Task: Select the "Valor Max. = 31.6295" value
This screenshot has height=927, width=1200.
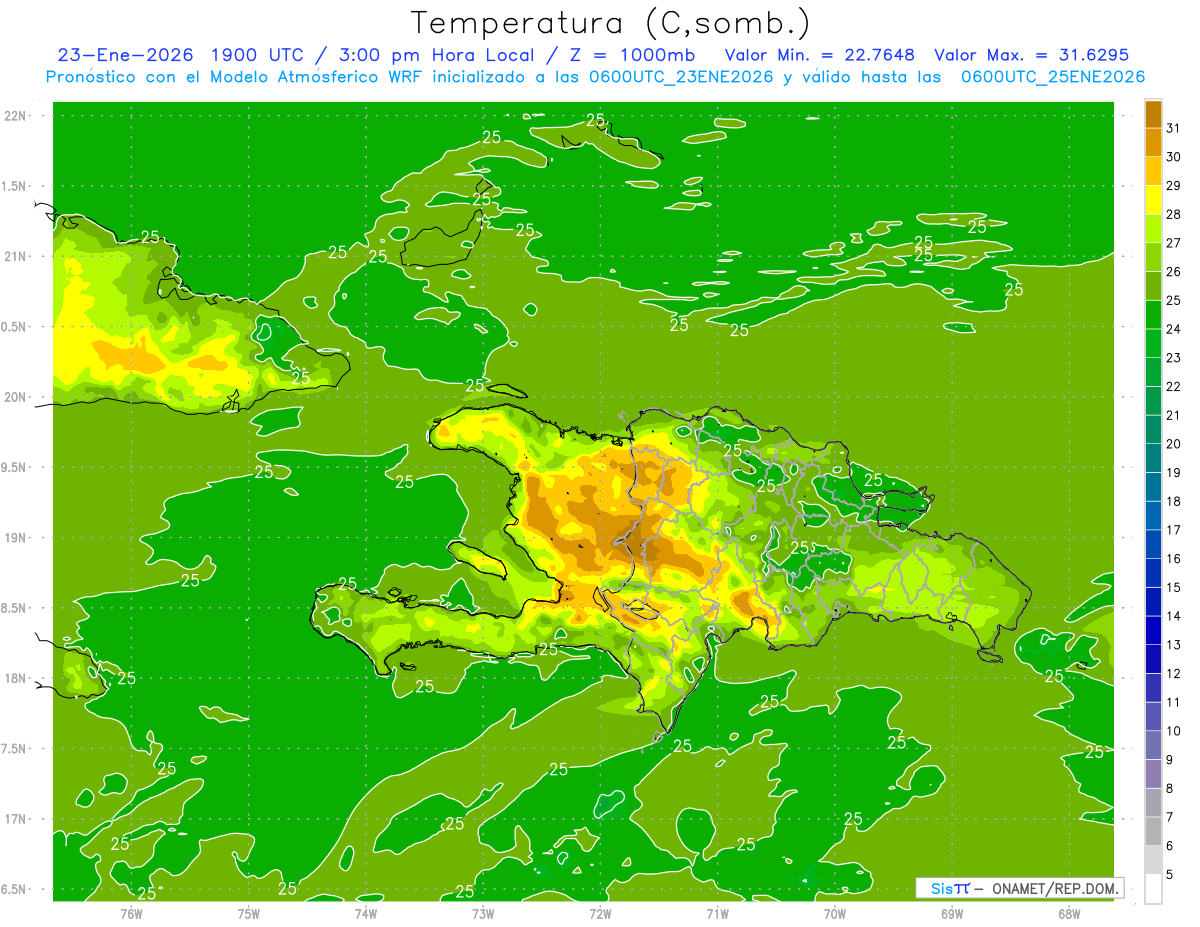Action: [1031, 55]
